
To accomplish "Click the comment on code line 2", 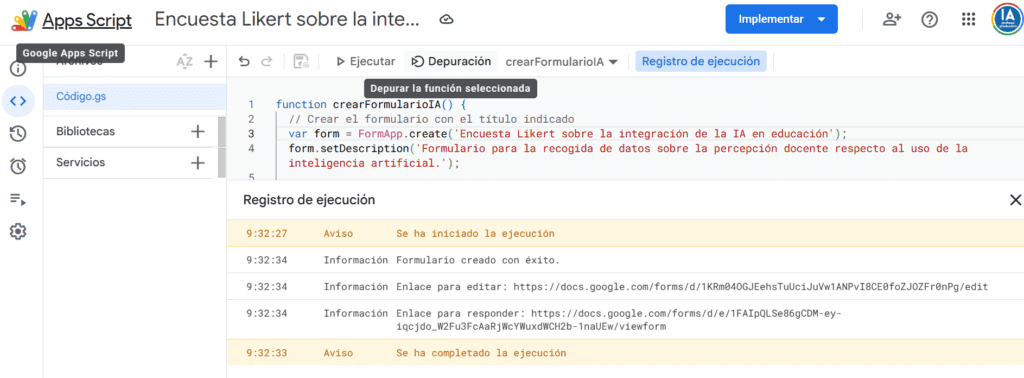I will 431,119.
